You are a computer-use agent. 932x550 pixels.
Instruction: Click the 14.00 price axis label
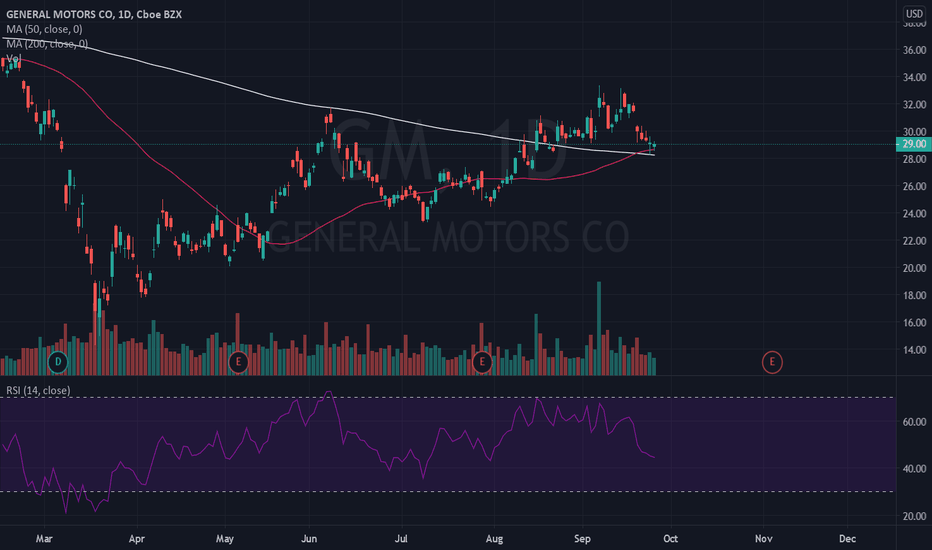click(x=914, y=350)
